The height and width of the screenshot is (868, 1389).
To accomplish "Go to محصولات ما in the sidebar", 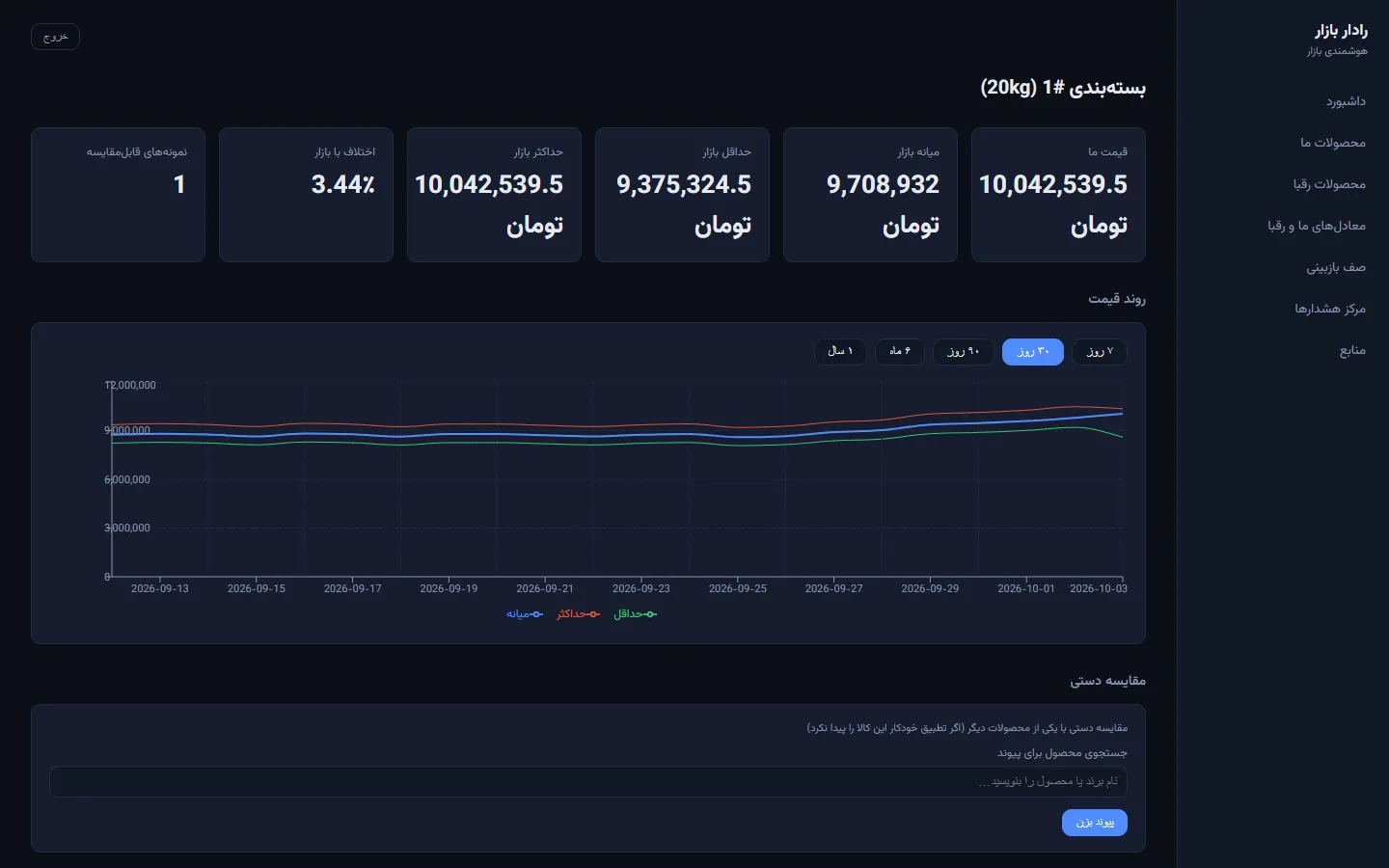I will (x=1333, y=143).
